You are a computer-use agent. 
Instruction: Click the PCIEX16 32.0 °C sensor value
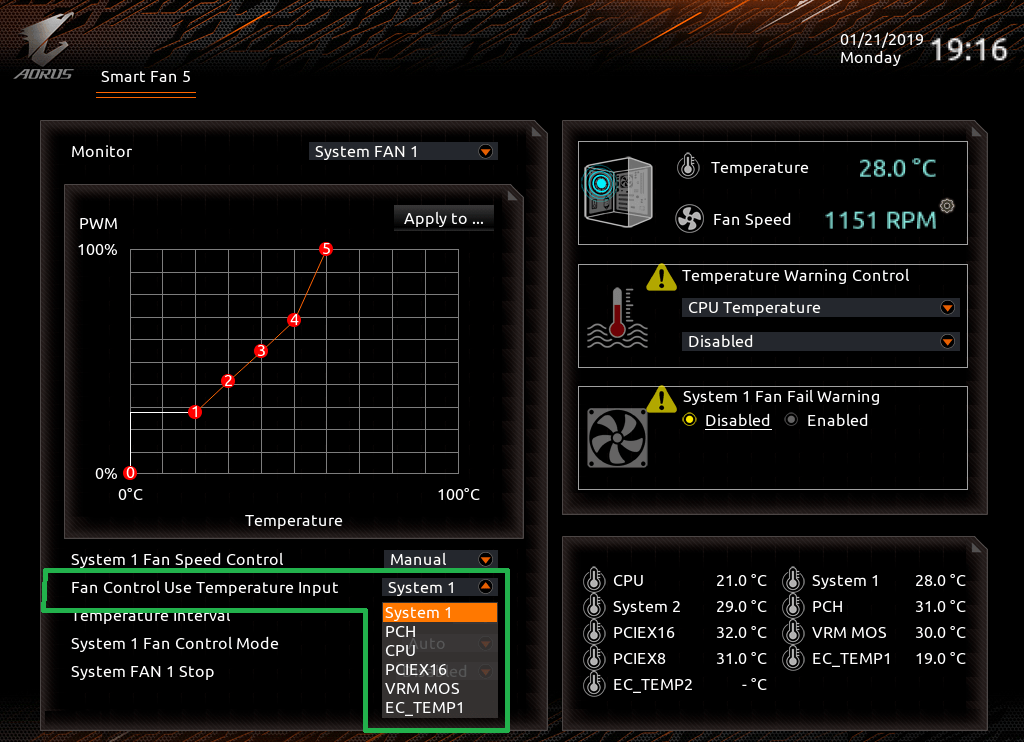741,632
